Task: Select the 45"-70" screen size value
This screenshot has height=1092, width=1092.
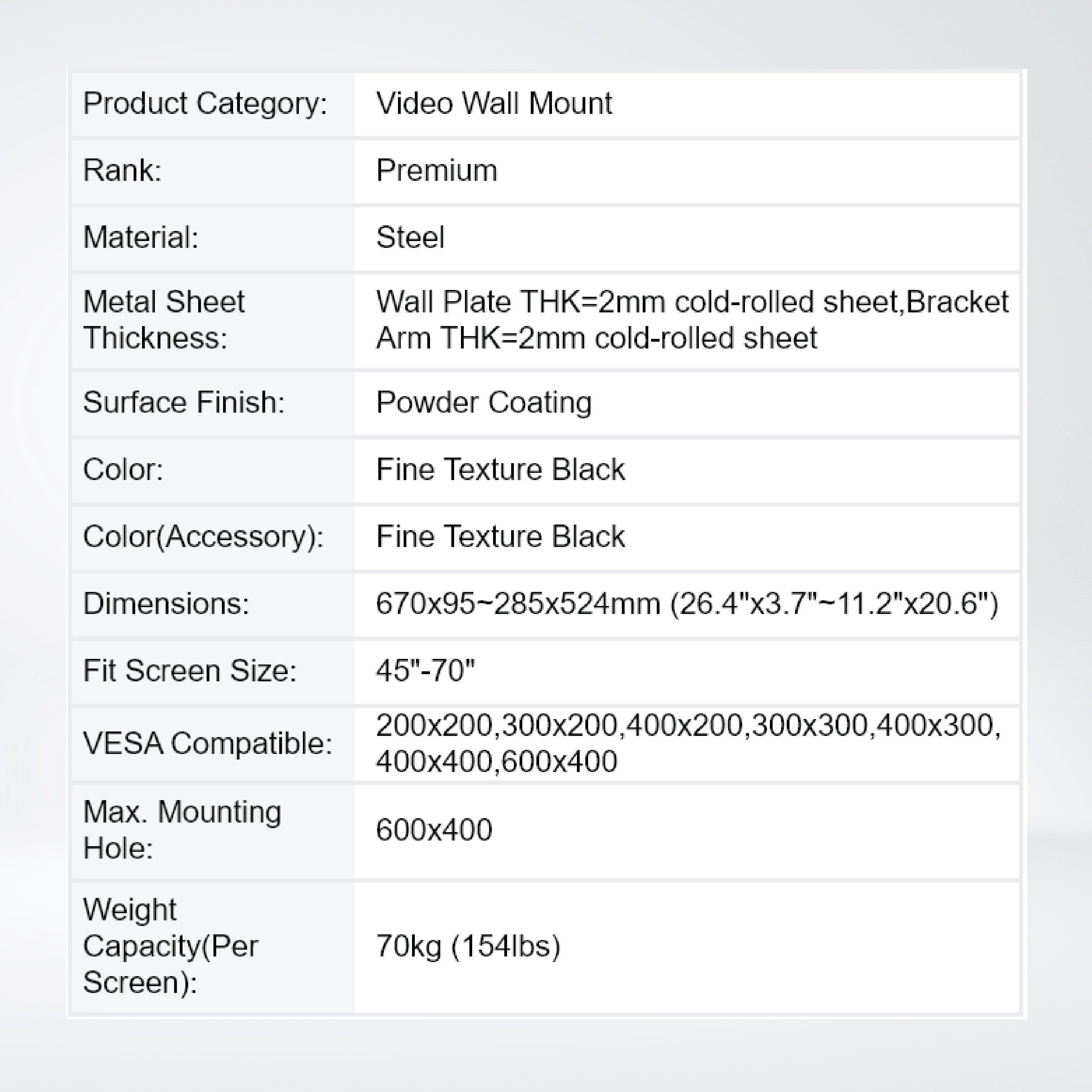Action: coord(425,671)
